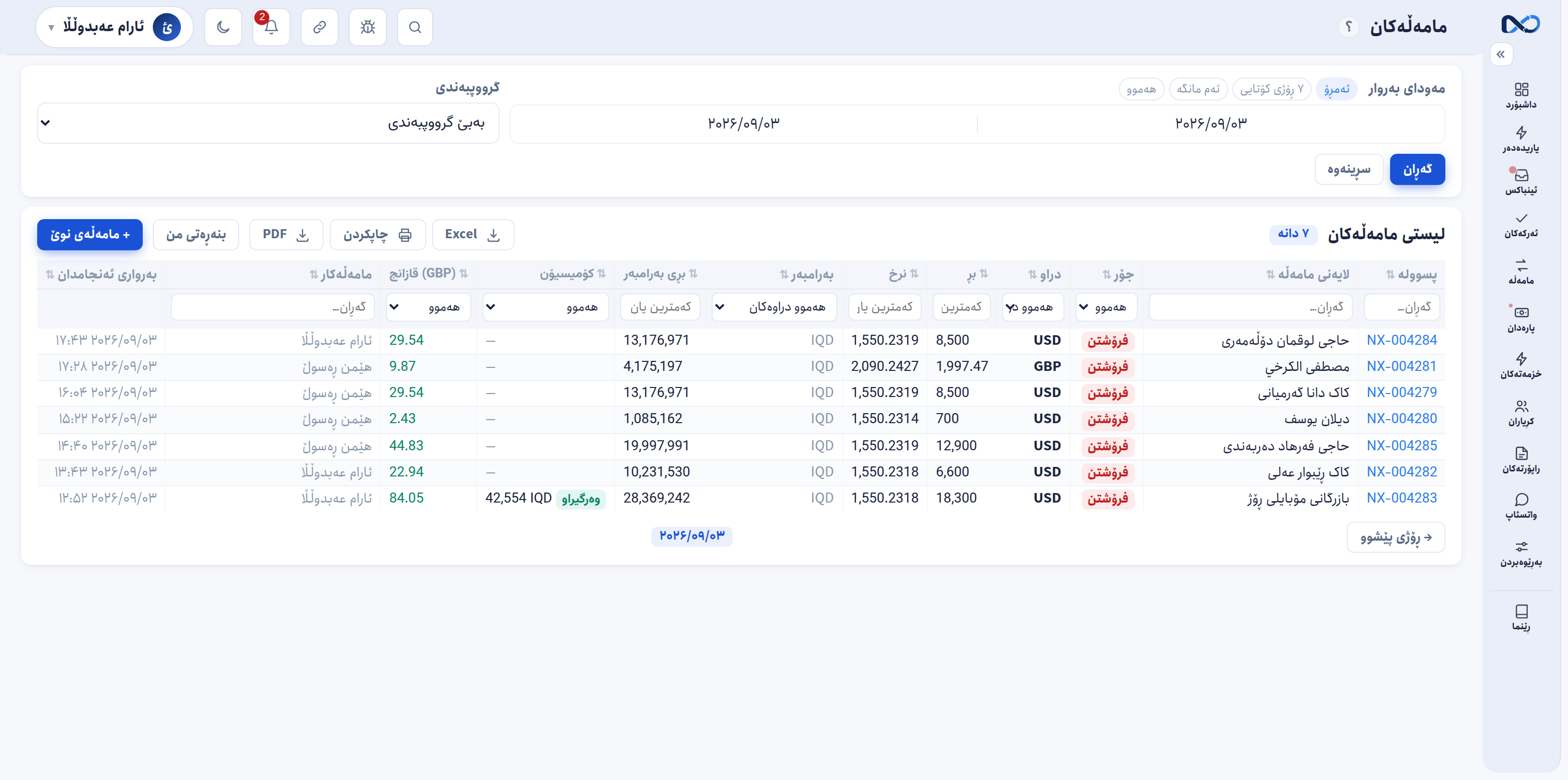Collapse the sidebar with the chevron icon

(1501, 54)
